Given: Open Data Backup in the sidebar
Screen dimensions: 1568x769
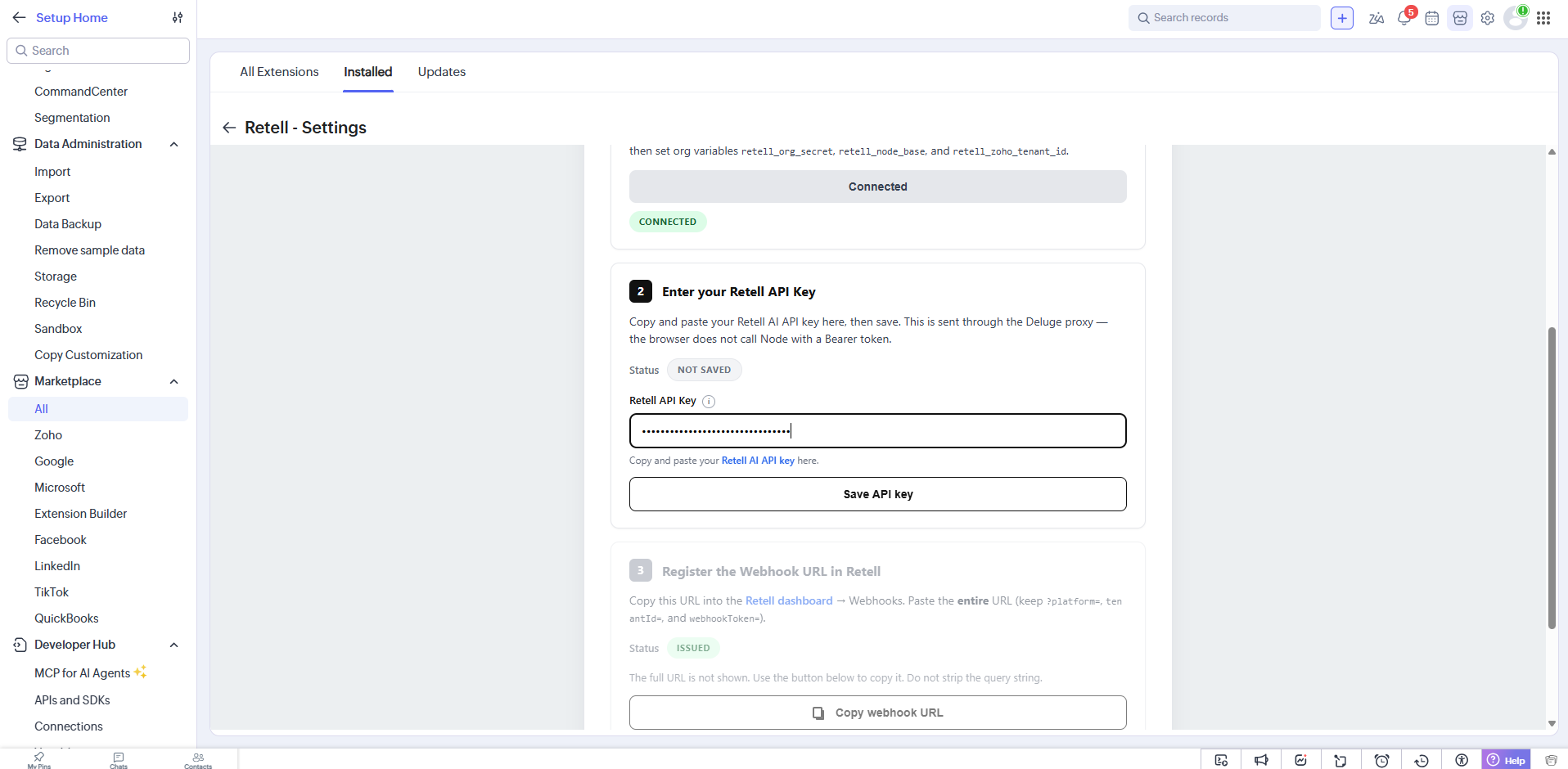Looking at the screenshot, I should tap(68, 224).
